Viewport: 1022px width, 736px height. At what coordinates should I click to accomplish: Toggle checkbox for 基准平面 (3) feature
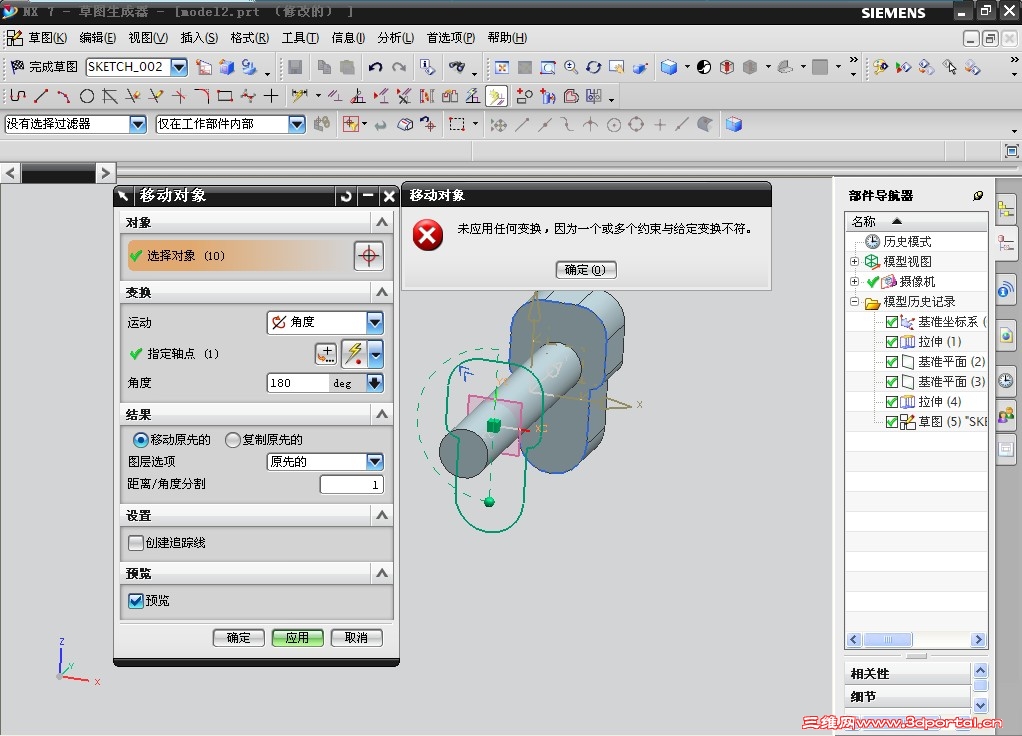tap(892, 382)
